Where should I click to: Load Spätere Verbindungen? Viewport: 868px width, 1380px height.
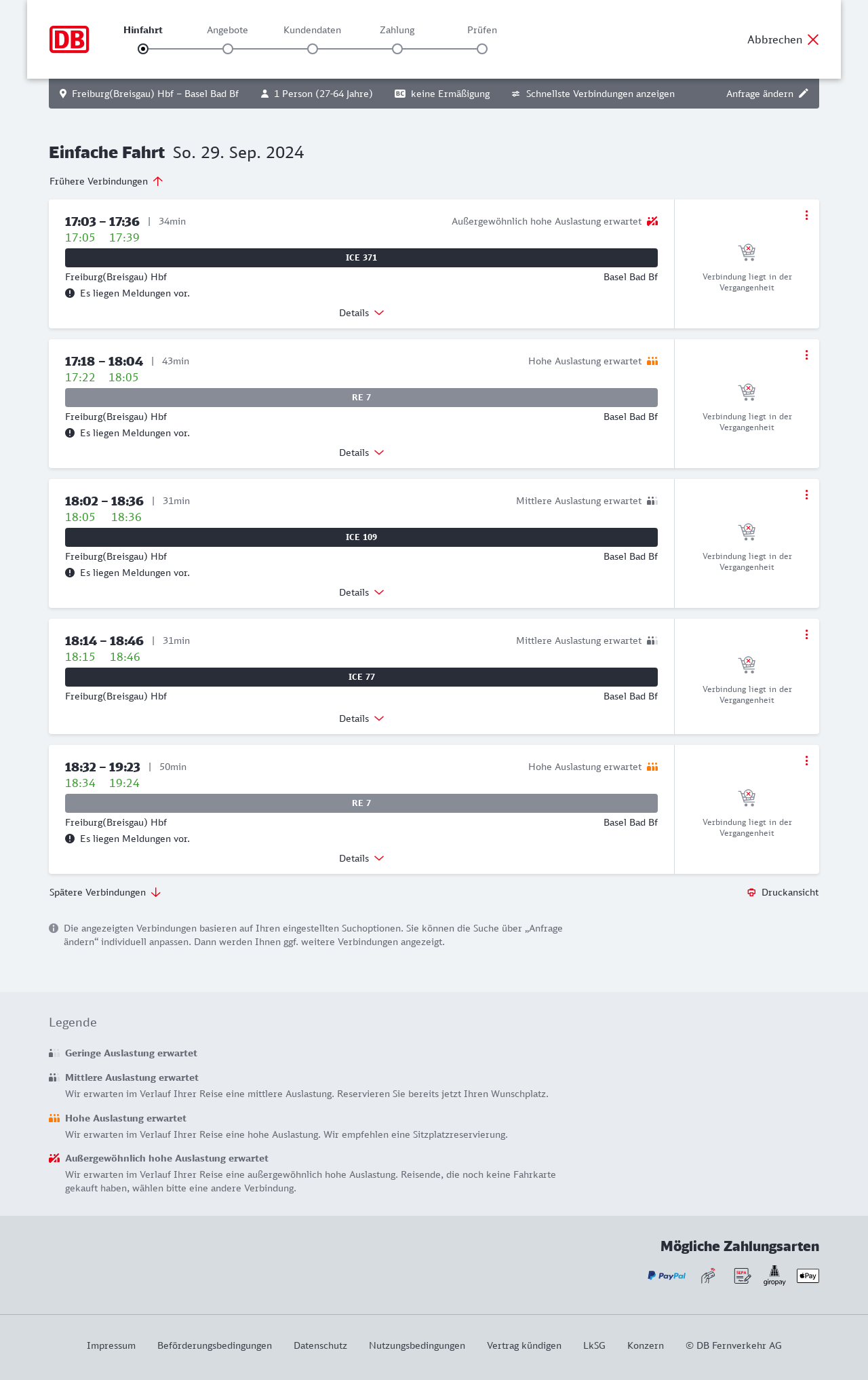click(x=104, y=892)
